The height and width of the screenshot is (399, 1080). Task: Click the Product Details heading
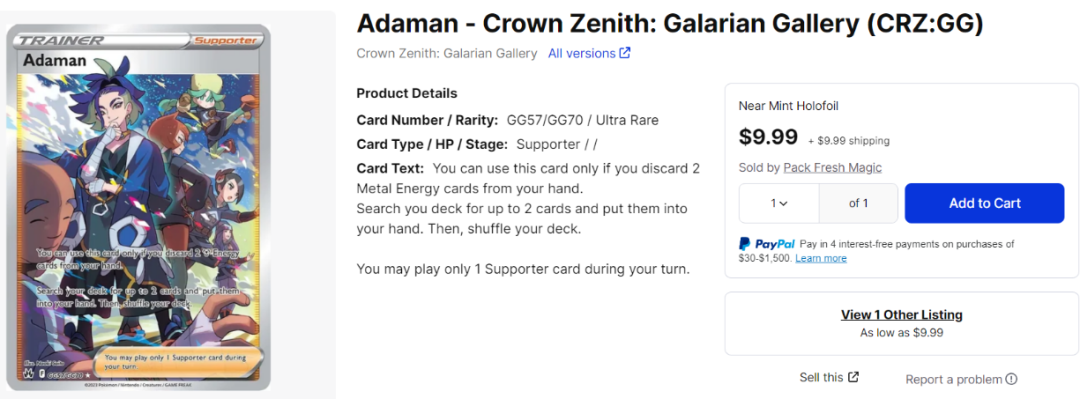407,93
